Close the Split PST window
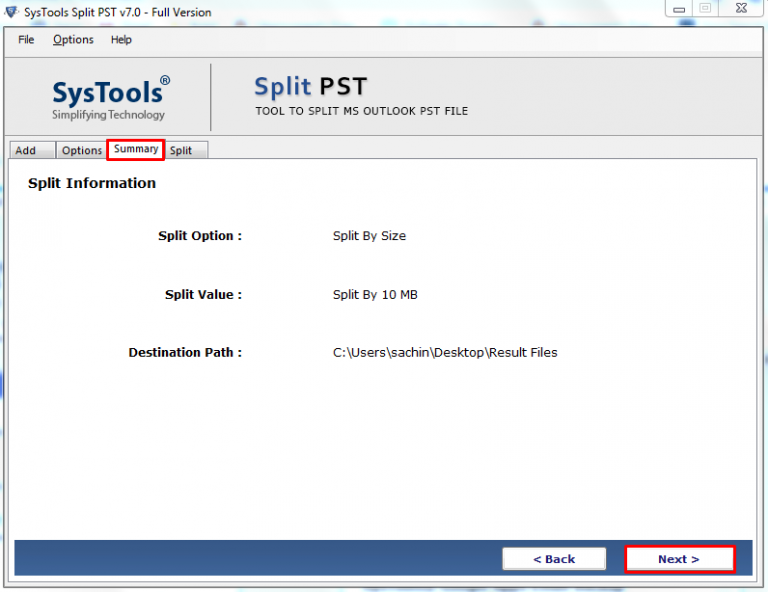The image size is (768, 592). pyautogui.click(x=741, y=8)
